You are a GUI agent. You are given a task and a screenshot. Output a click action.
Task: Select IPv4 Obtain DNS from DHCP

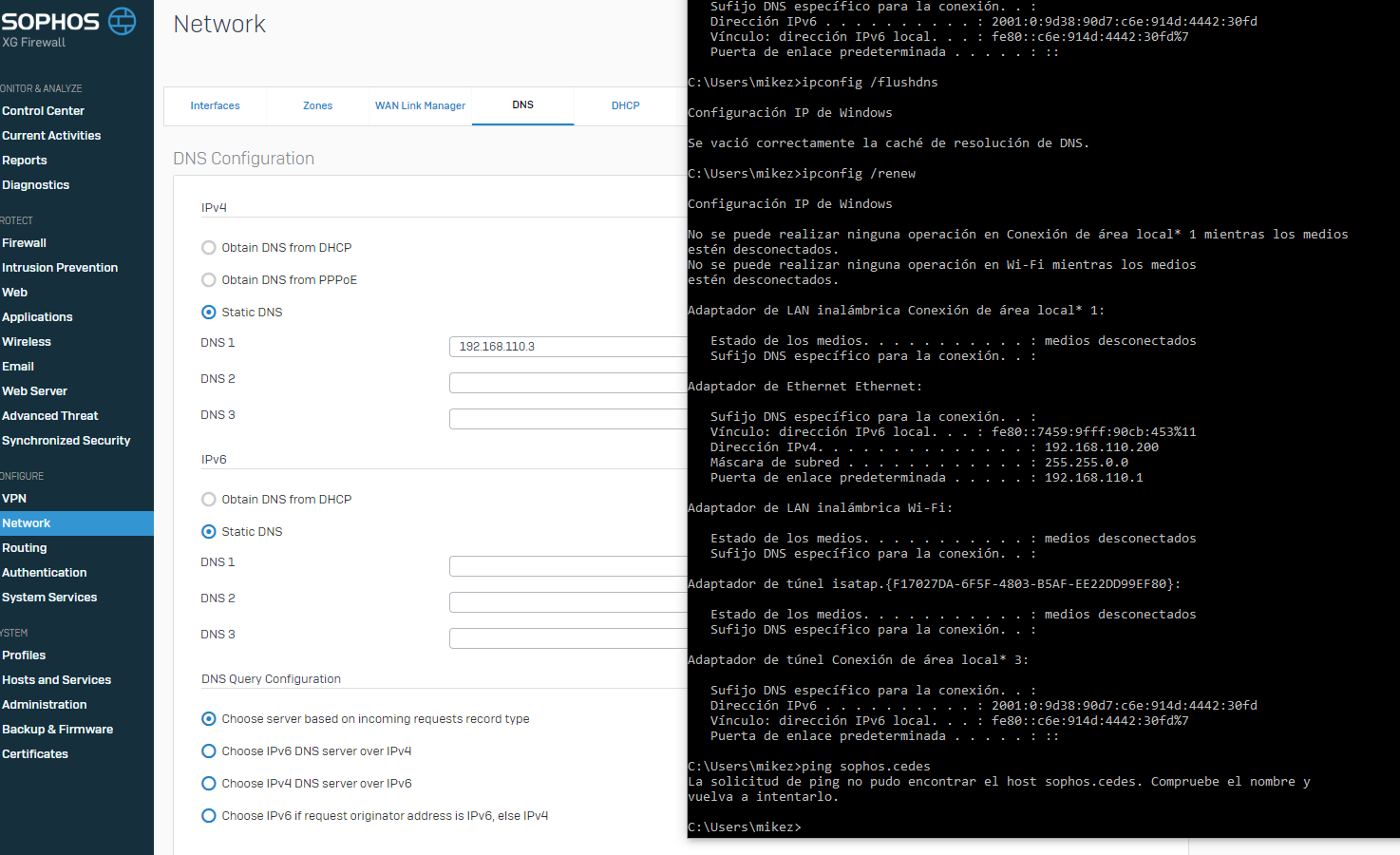[209, 248]
